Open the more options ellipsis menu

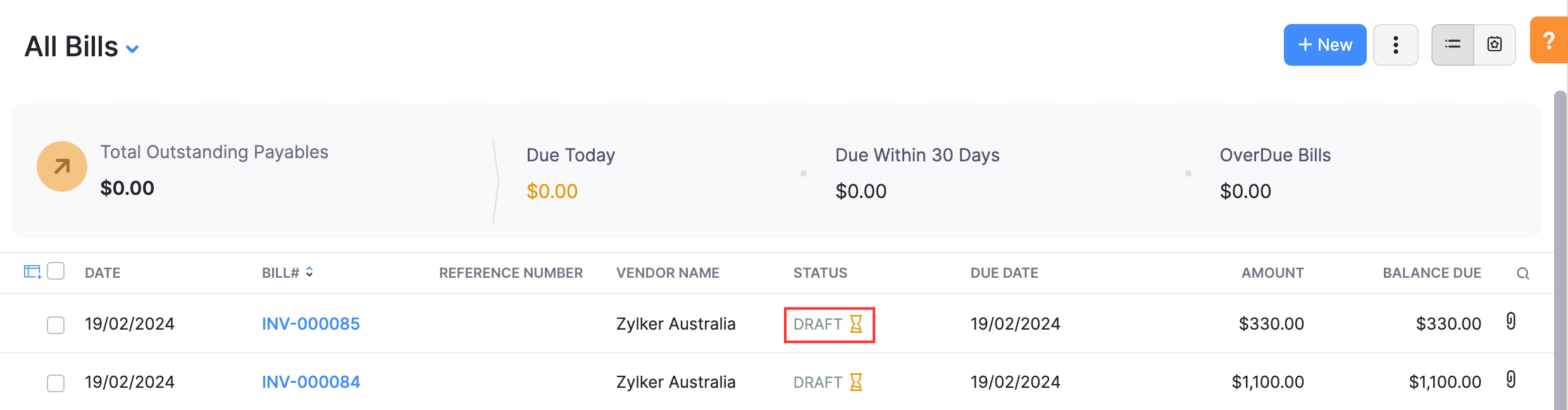coord(1396,44)
